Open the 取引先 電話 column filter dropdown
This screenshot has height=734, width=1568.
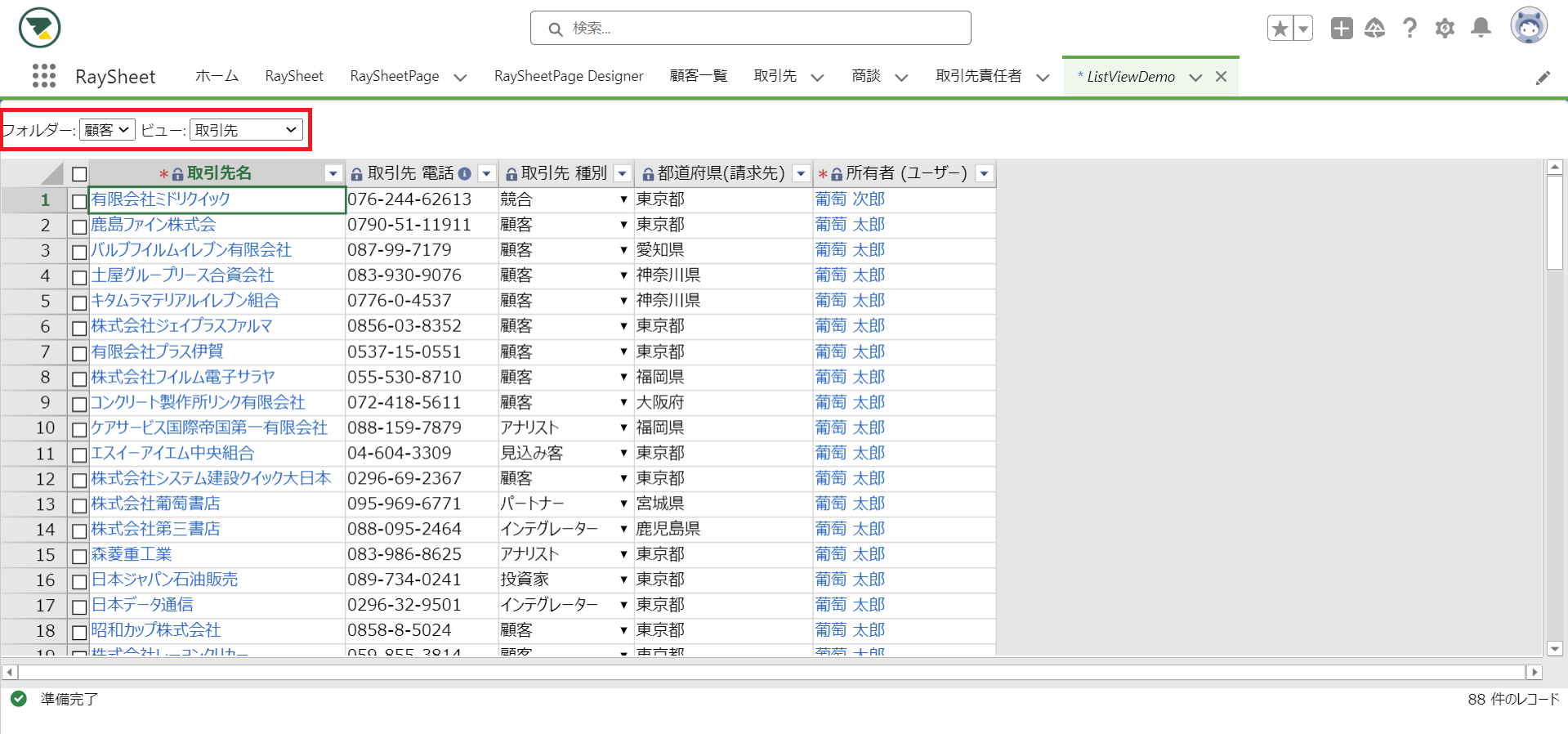(x=487, y=173)
